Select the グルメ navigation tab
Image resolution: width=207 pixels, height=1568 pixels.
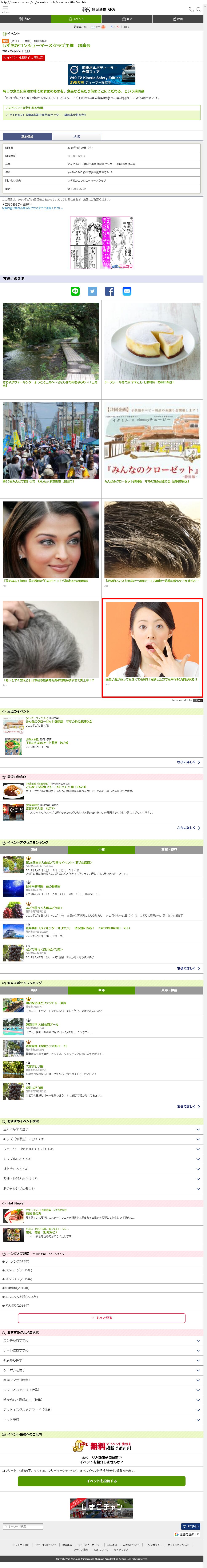point(25,19)
